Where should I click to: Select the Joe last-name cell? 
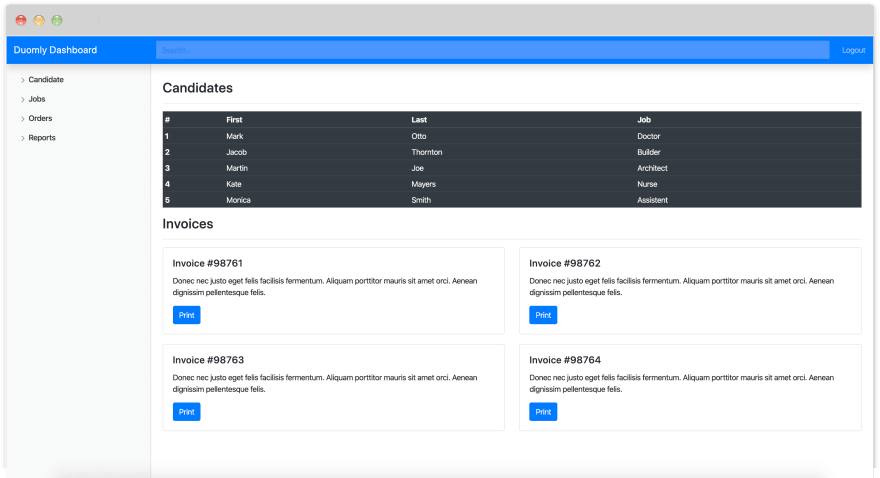[418, 168]
